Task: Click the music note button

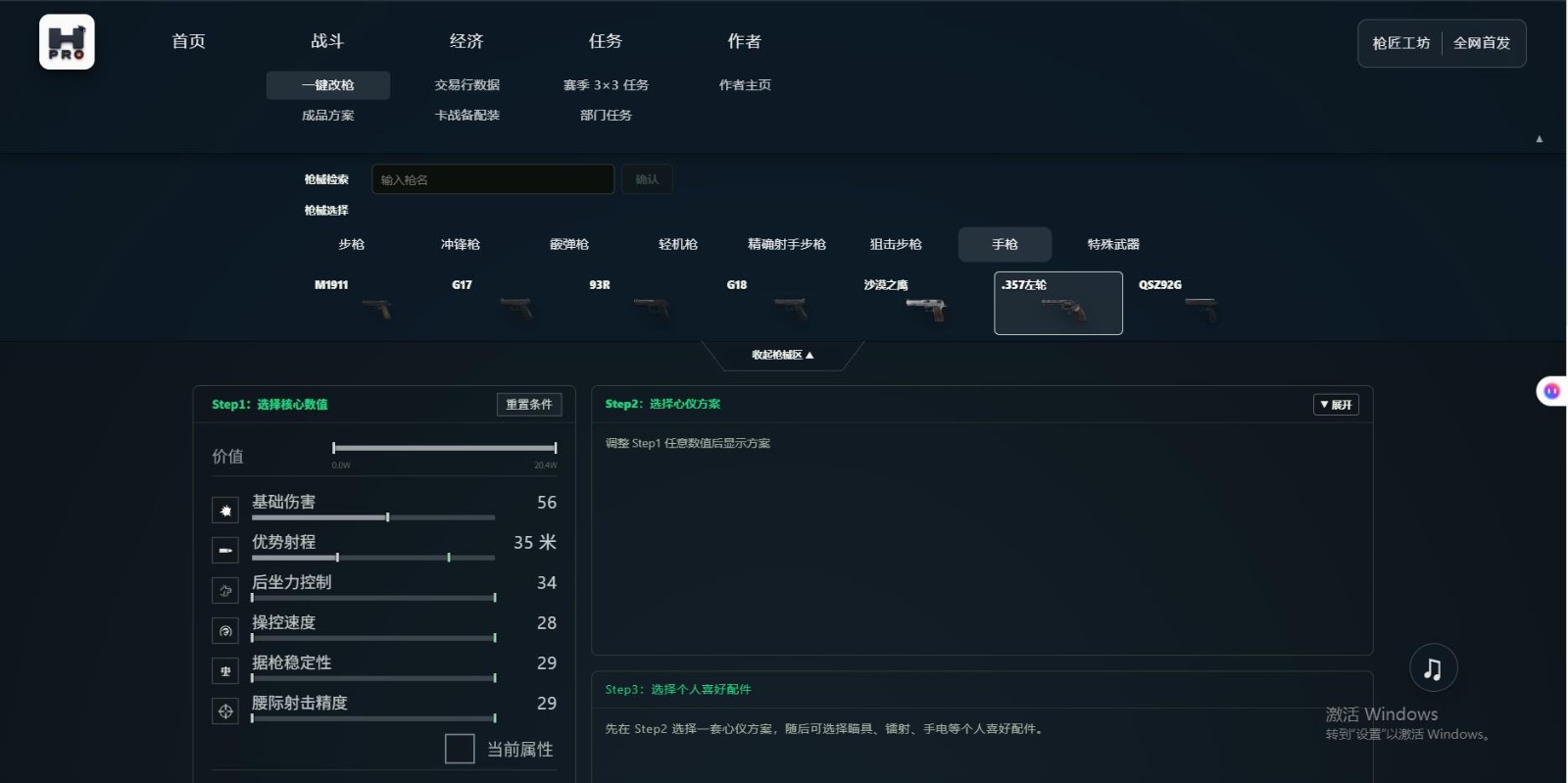Action: coord(1433,668)
